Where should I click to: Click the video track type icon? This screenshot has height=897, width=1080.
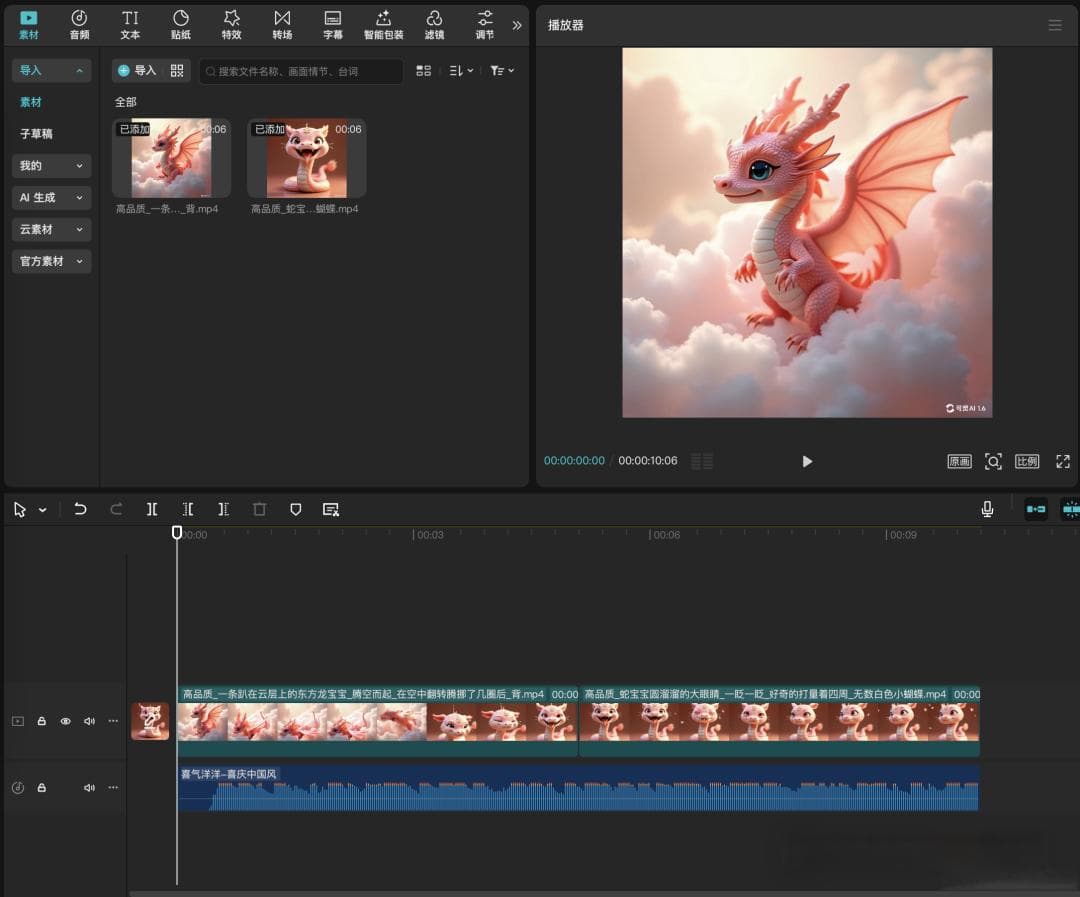click(x=18, y=721)
